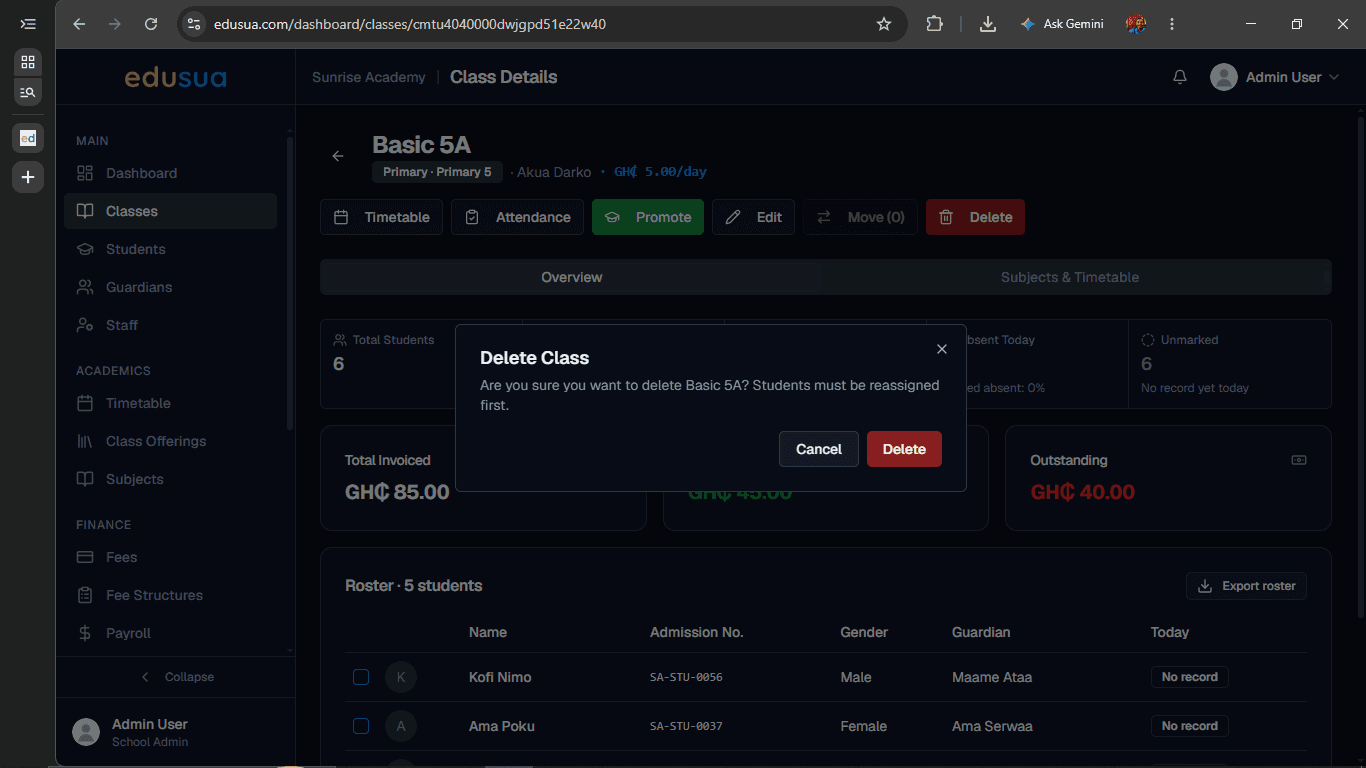Click Ama Poku's No record badge
The height and width of the screenshot is (768, 1366).
coord(1189,726)
